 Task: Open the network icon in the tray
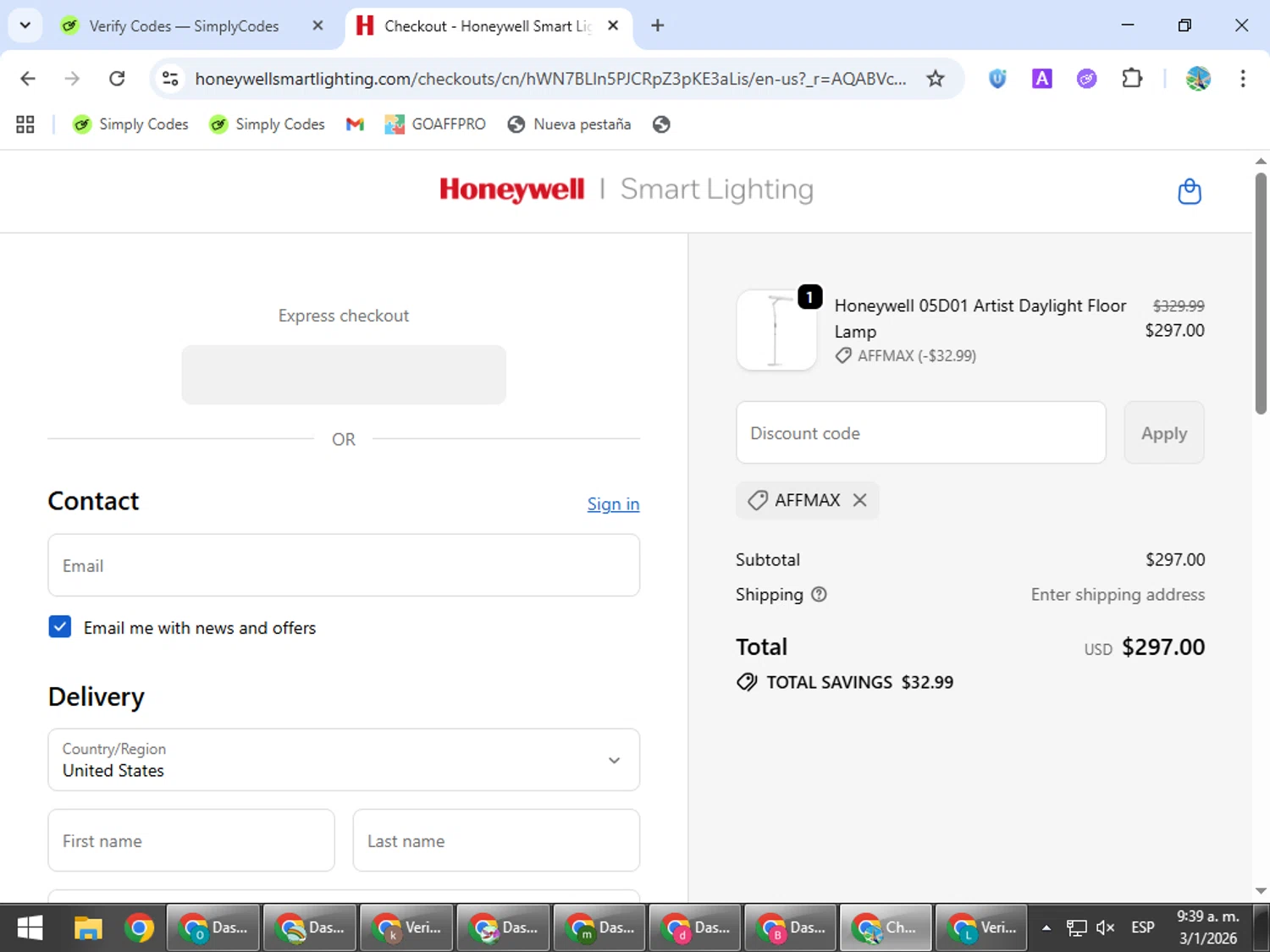pos(1076,928)
